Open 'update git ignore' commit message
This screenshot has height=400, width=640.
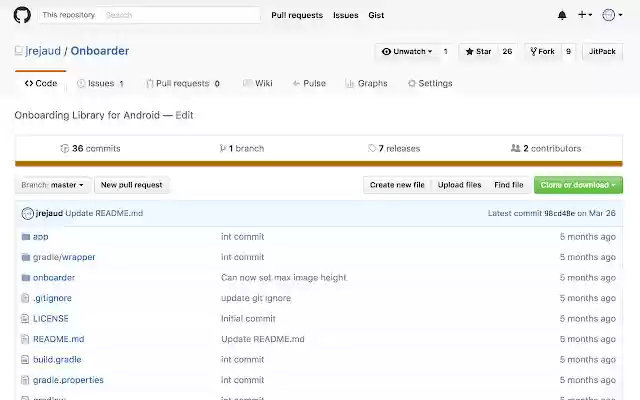[x=256, y=298]
